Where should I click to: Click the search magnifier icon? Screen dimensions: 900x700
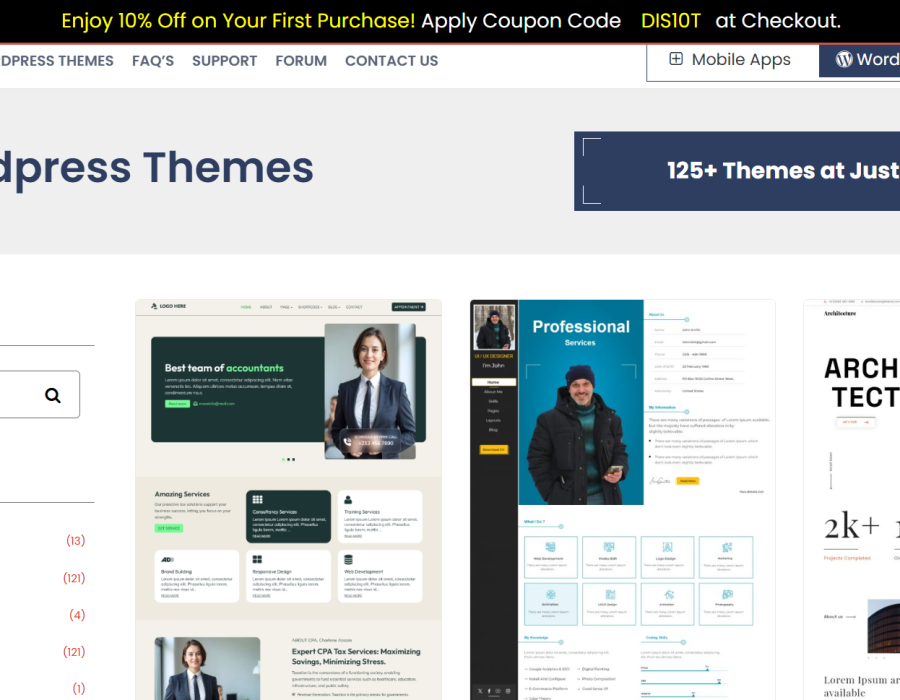[x=53, y=395]
